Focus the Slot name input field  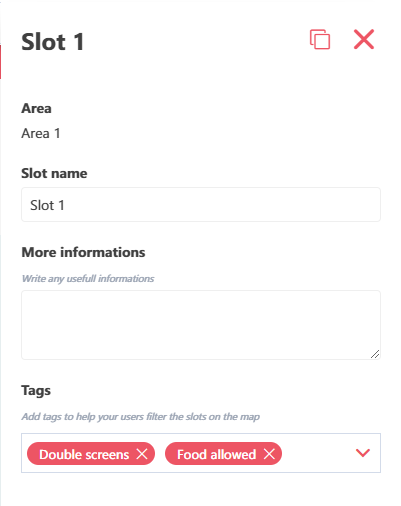[201, 205]
